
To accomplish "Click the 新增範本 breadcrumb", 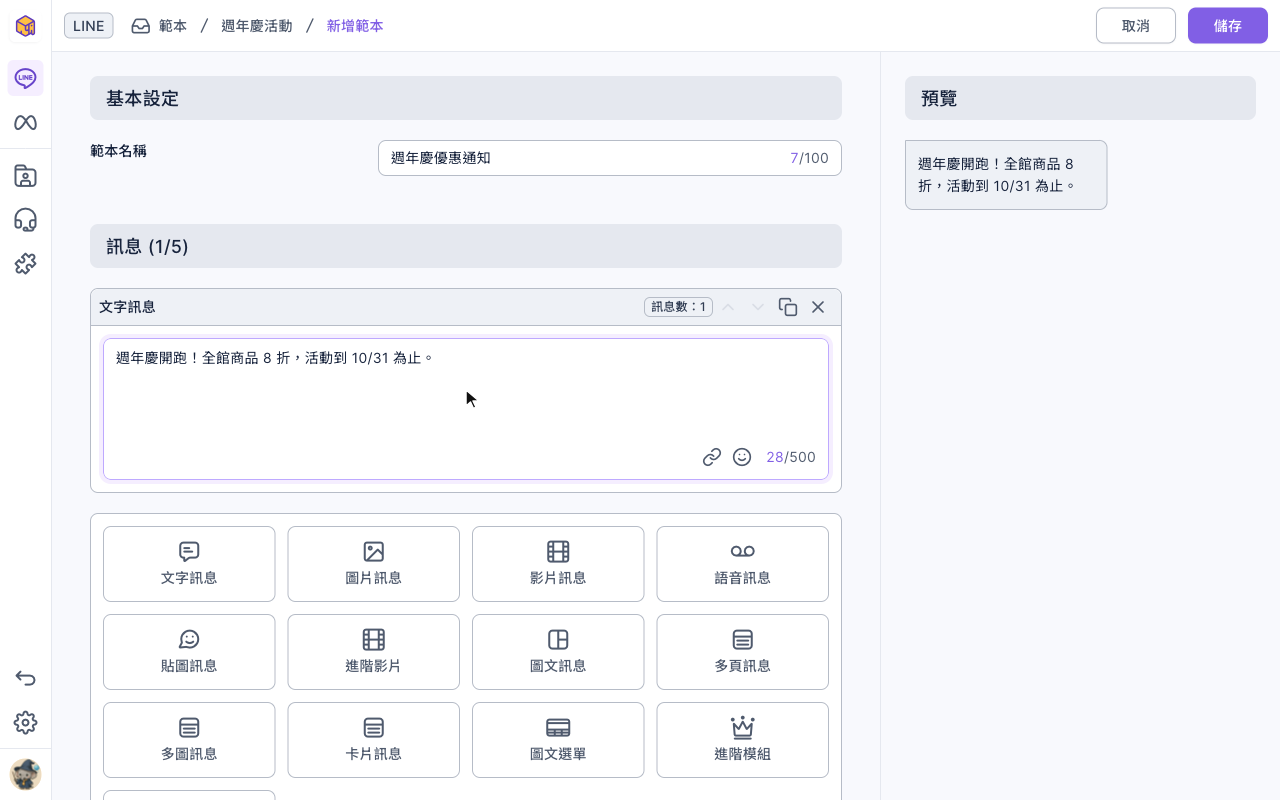I will [355, 26].
